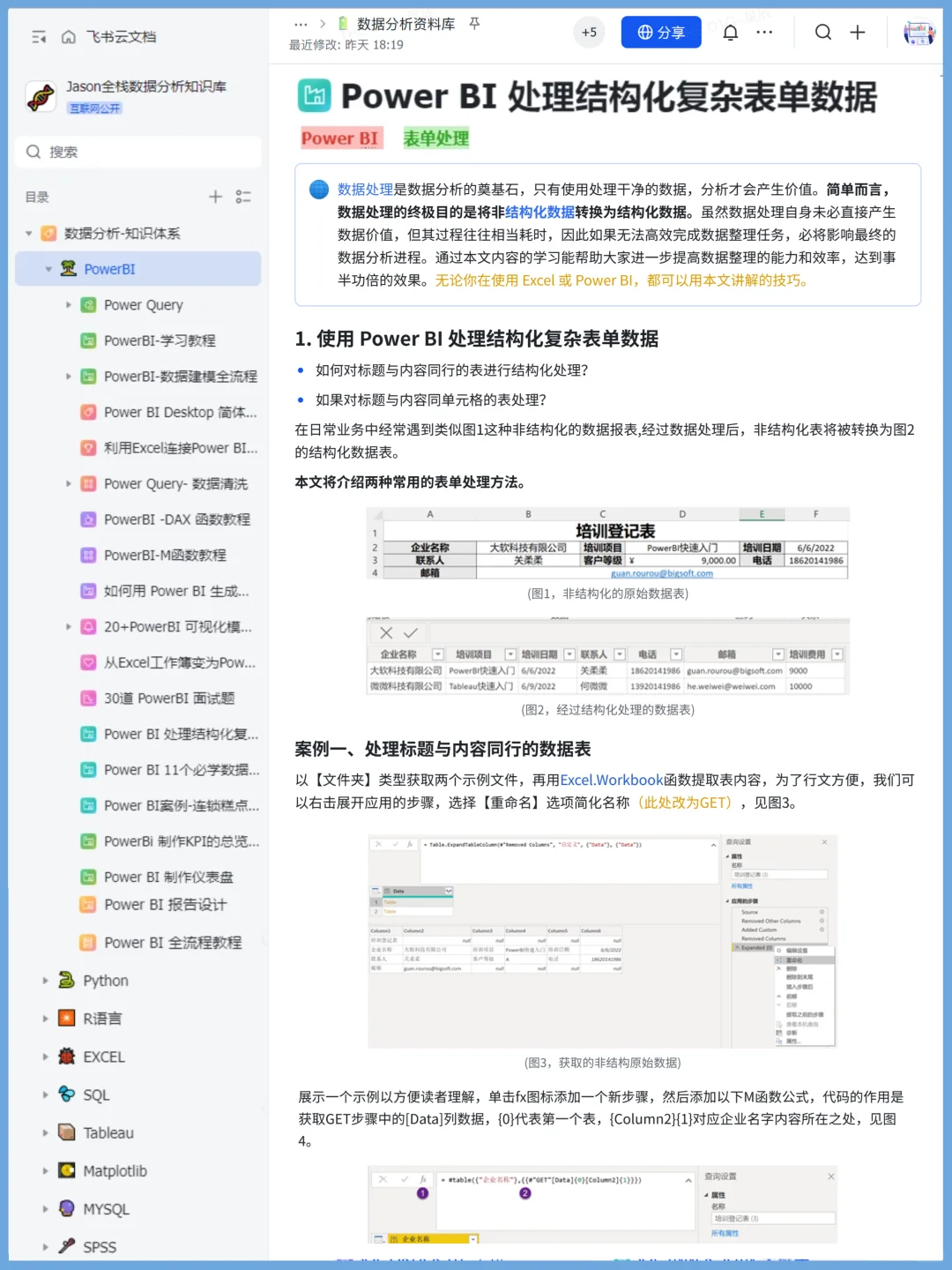Image resolution: width=952 pixels, height=1270 pixels.
Task: Click the red Power BI tag text
Action: pyautogui.click(x=339, y=138)
